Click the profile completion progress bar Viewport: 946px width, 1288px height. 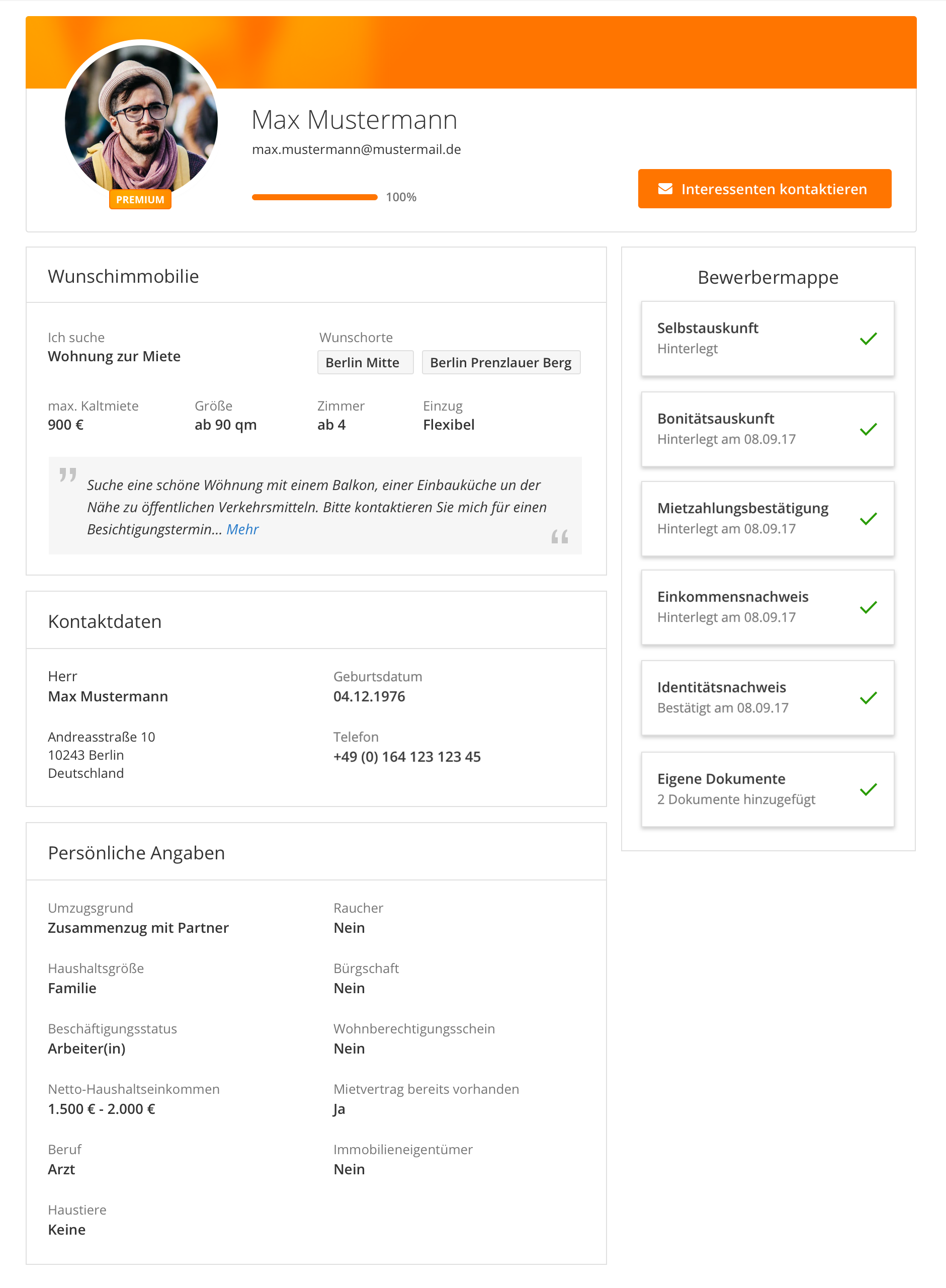point(314,197)
